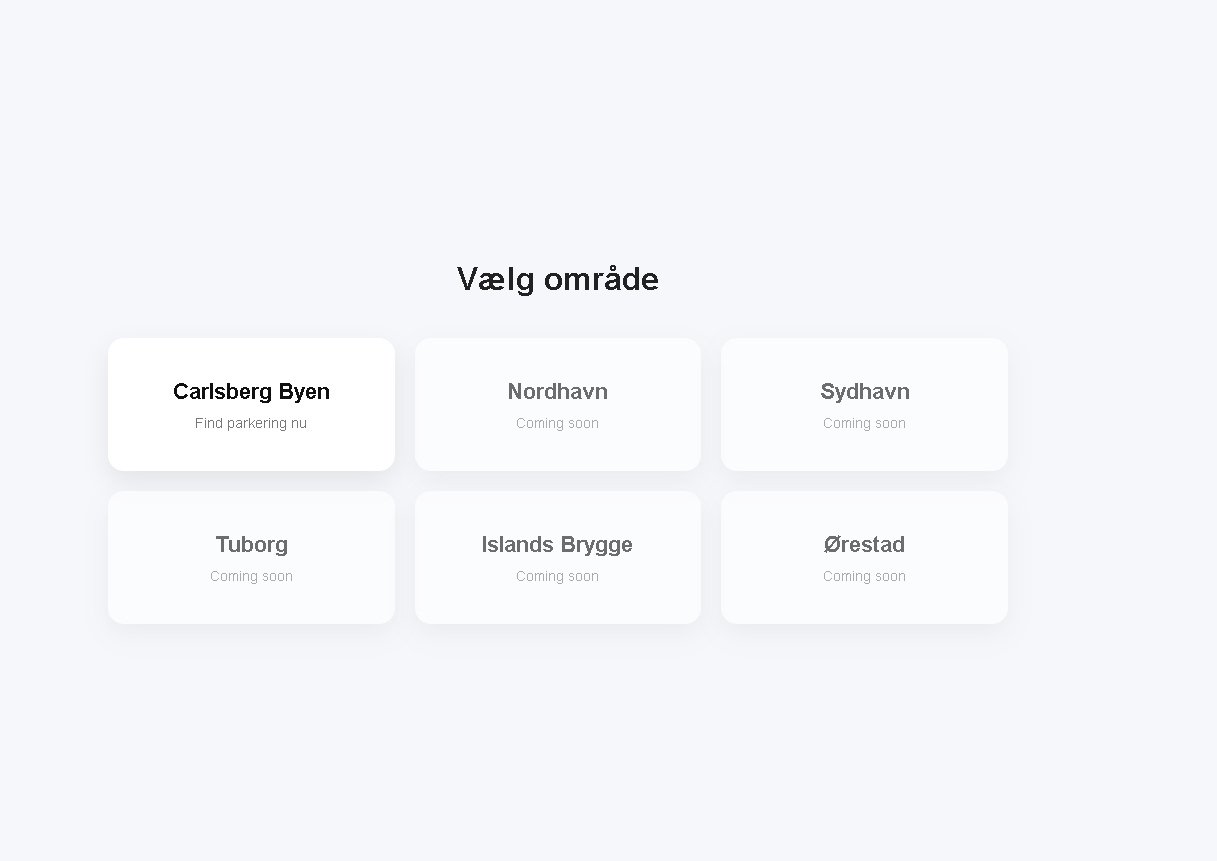The height and width of the screenshot is (861, 1217).
Task: Click the Islands Brygge title text
Action: click(557, 545)
